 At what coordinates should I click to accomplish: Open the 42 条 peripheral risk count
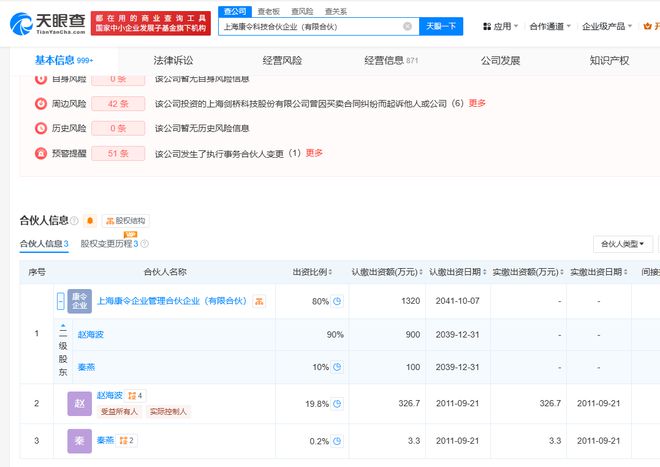tap(118, 104)
